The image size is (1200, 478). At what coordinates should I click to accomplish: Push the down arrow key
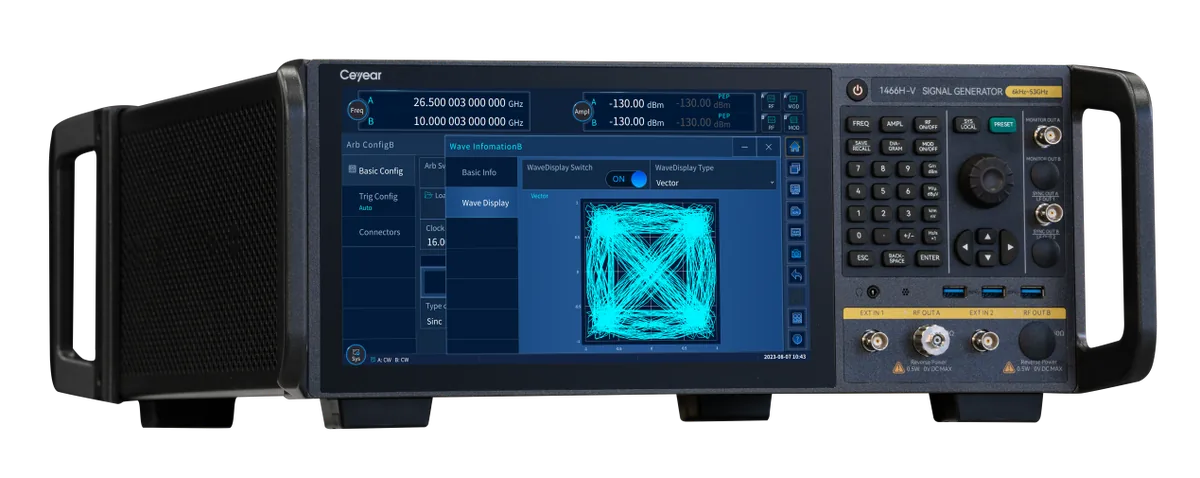[x=987, y=257]
